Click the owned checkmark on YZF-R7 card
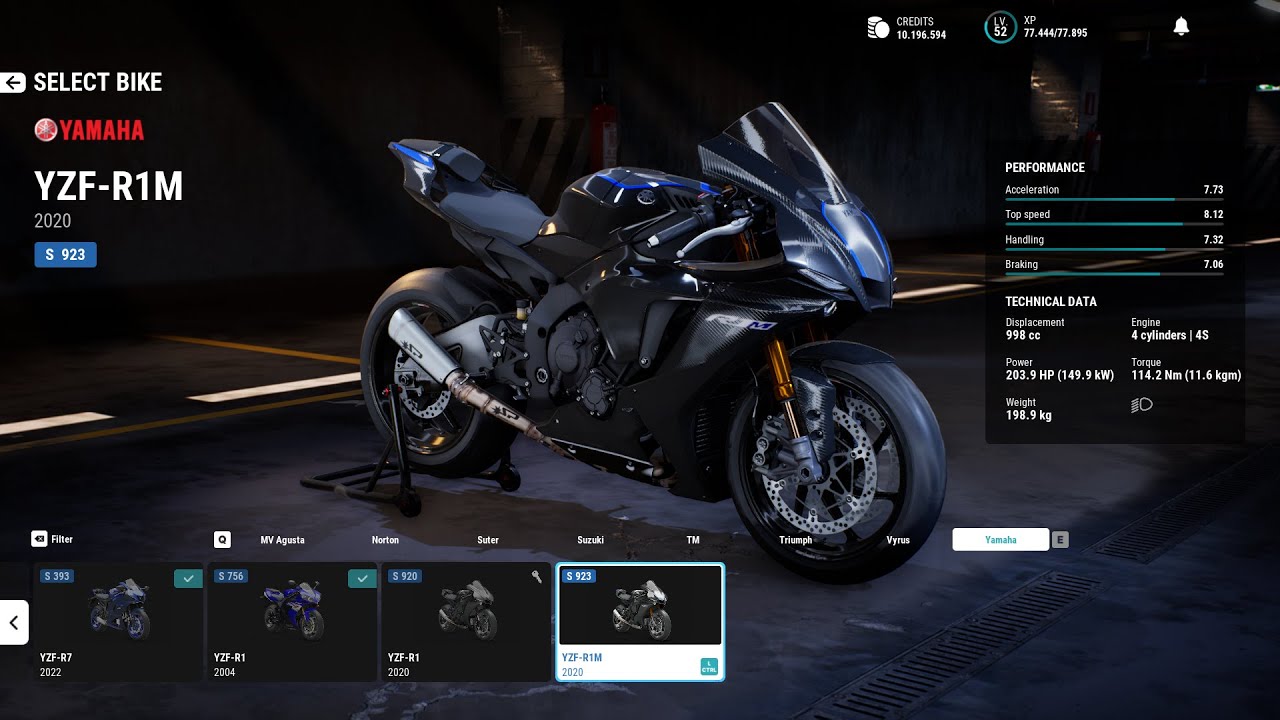The height and width of the screenshot is (720, 1280). tap(187, 577)
